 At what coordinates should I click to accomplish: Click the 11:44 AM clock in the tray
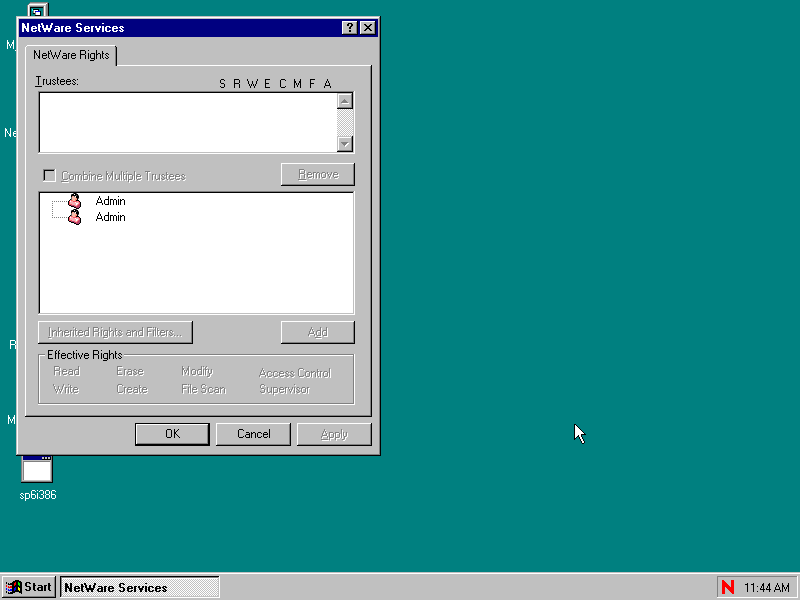[x=767, y=588]
